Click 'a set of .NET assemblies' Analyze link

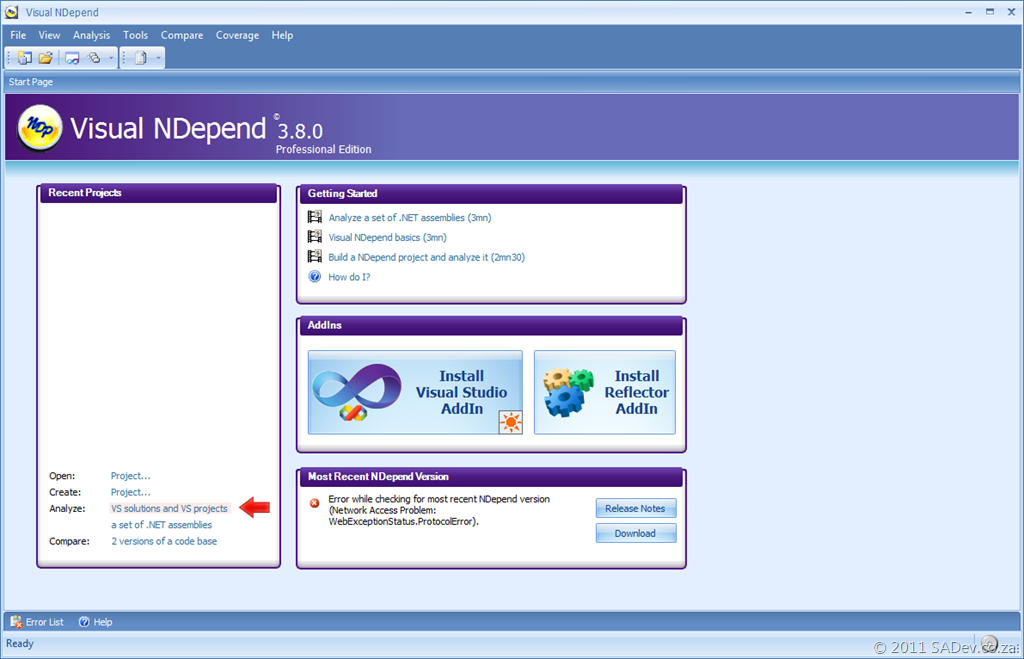click(161, 524)
